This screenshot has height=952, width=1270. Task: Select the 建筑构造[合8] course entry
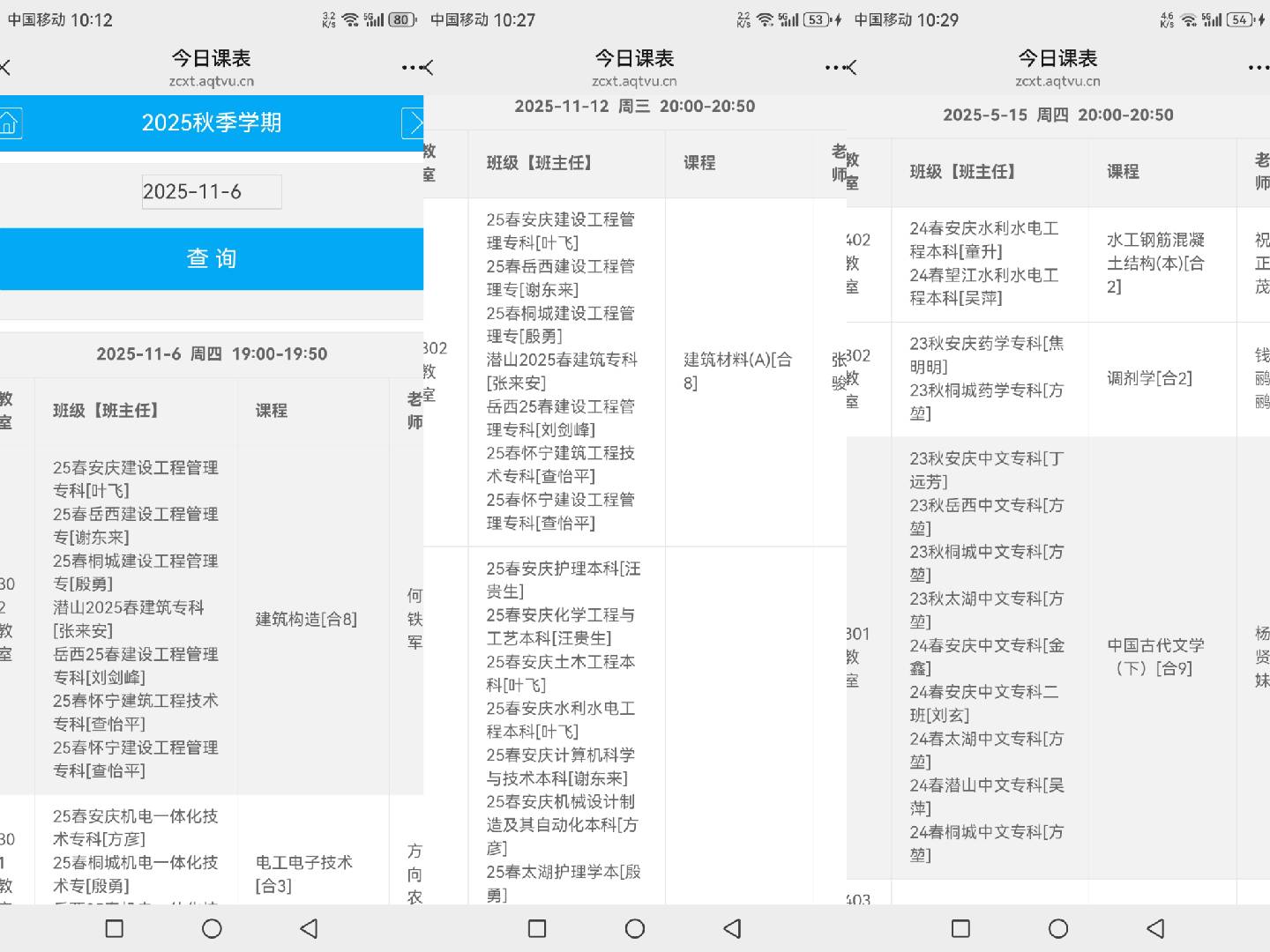click(x=306, y=620)
